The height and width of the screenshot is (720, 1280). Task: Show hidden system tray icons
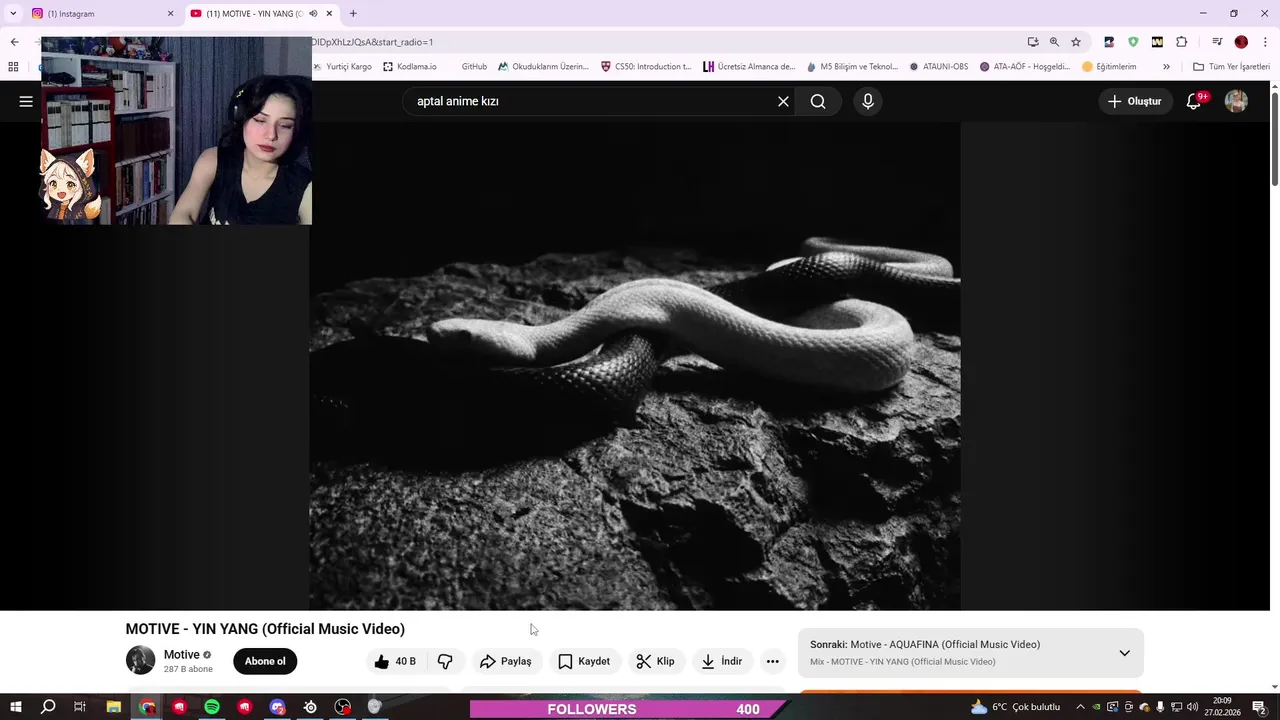[1081, 707]
